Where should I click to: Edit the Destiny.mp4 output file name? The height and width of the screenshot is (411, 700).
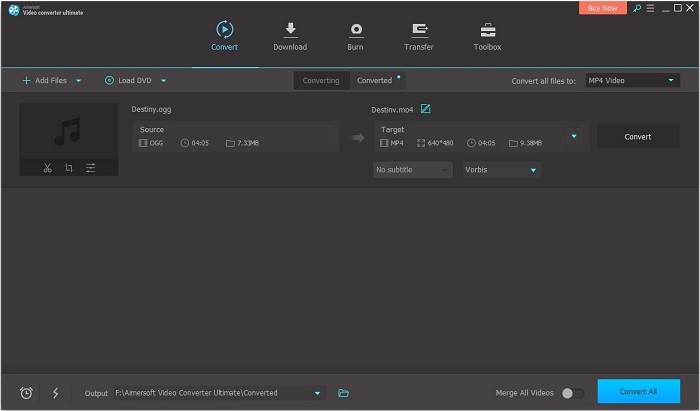click(x=425, y=109)
